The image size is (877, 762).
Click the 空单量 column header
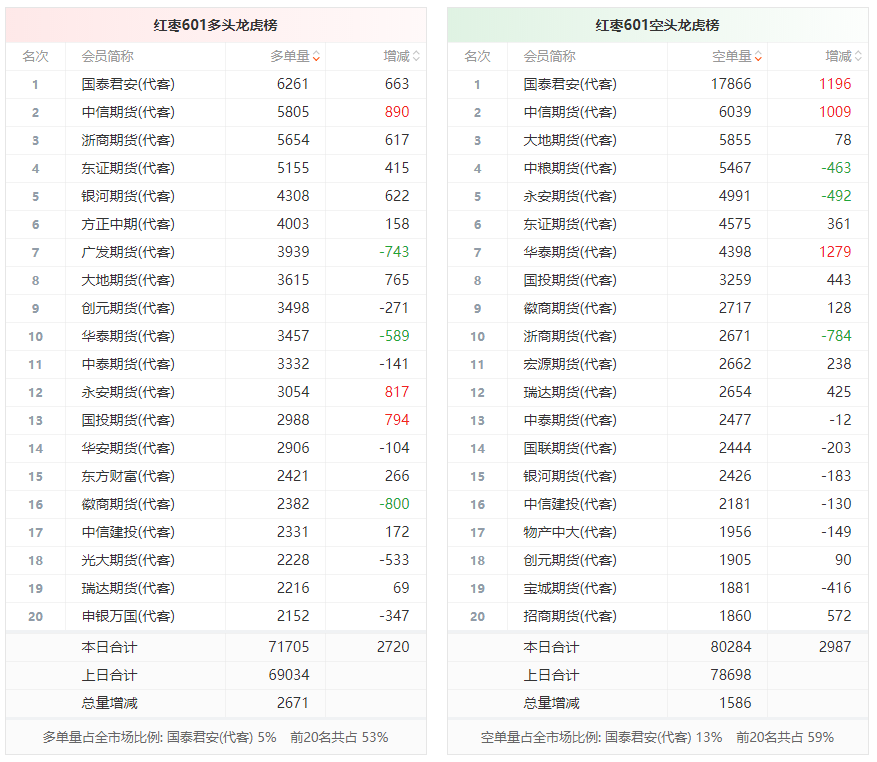tap(732, 57)
